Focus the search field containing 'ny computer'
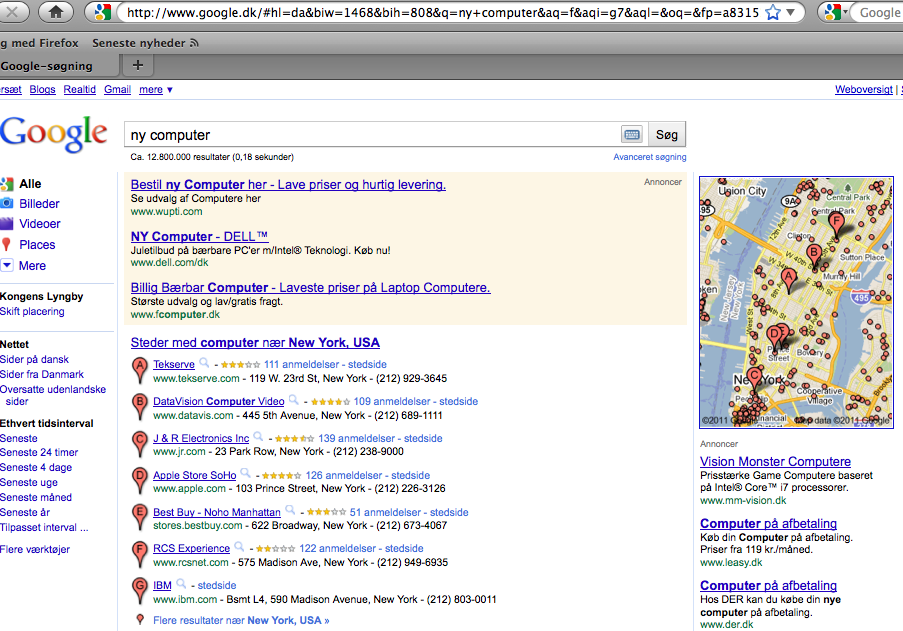 [x=373, y=135]
